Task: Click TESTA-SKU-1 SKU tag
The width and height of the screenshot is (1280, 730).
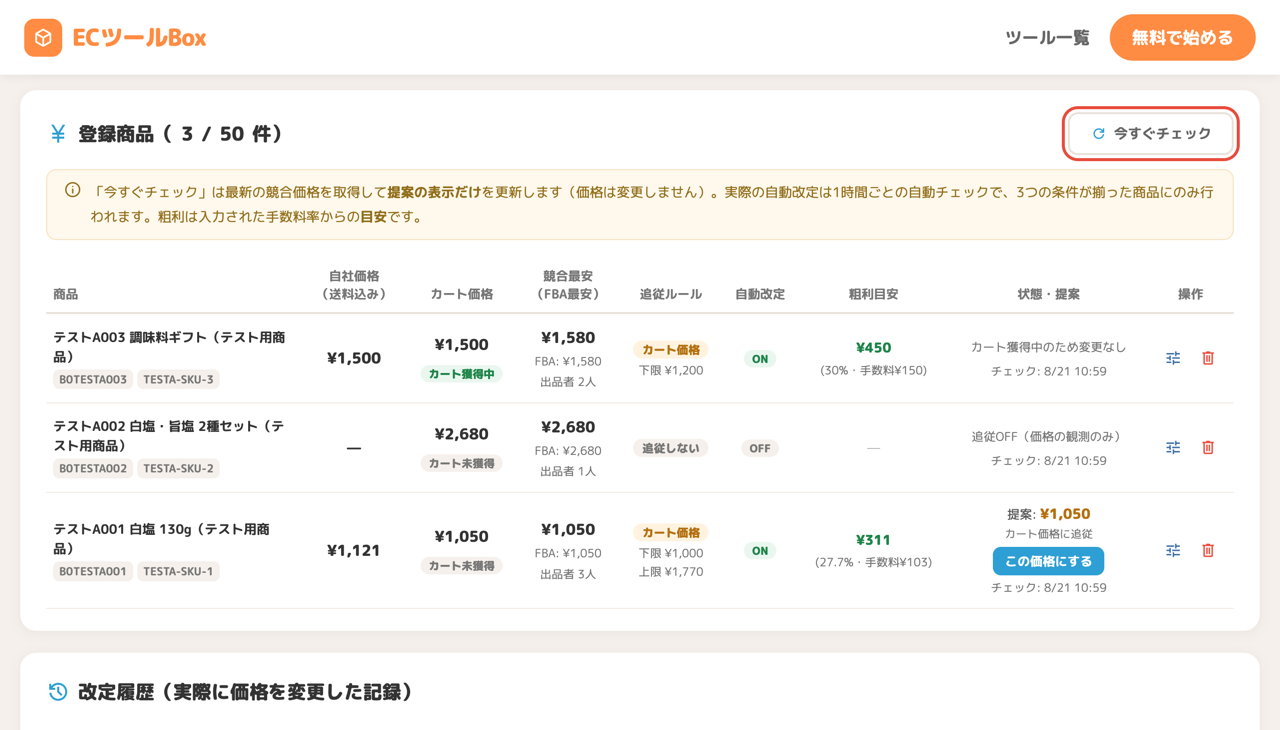Action: coord(178,571)
